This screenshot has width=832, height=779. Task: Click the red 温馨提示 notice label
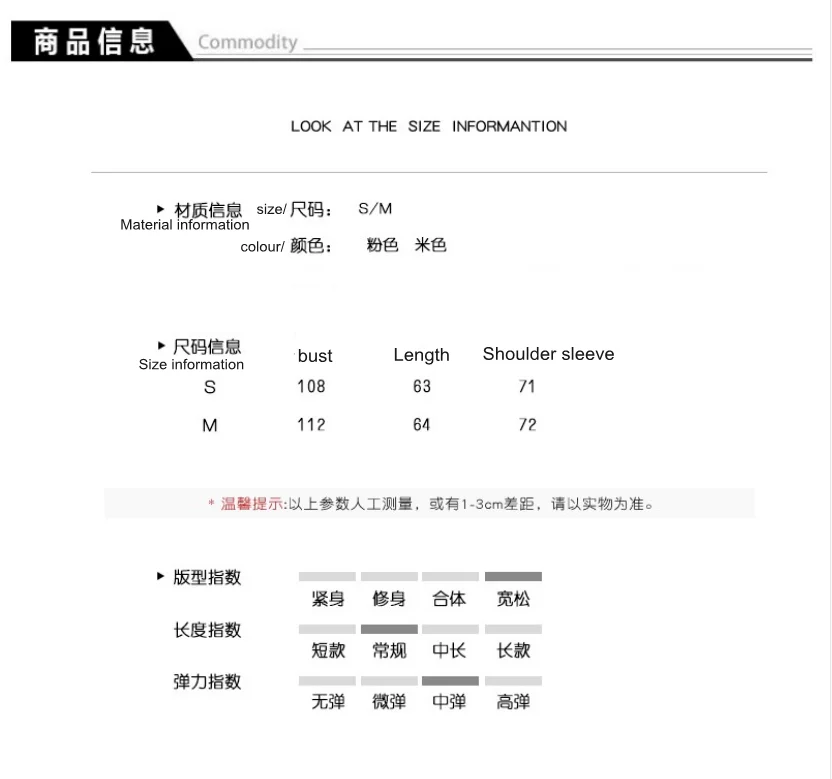252,504
